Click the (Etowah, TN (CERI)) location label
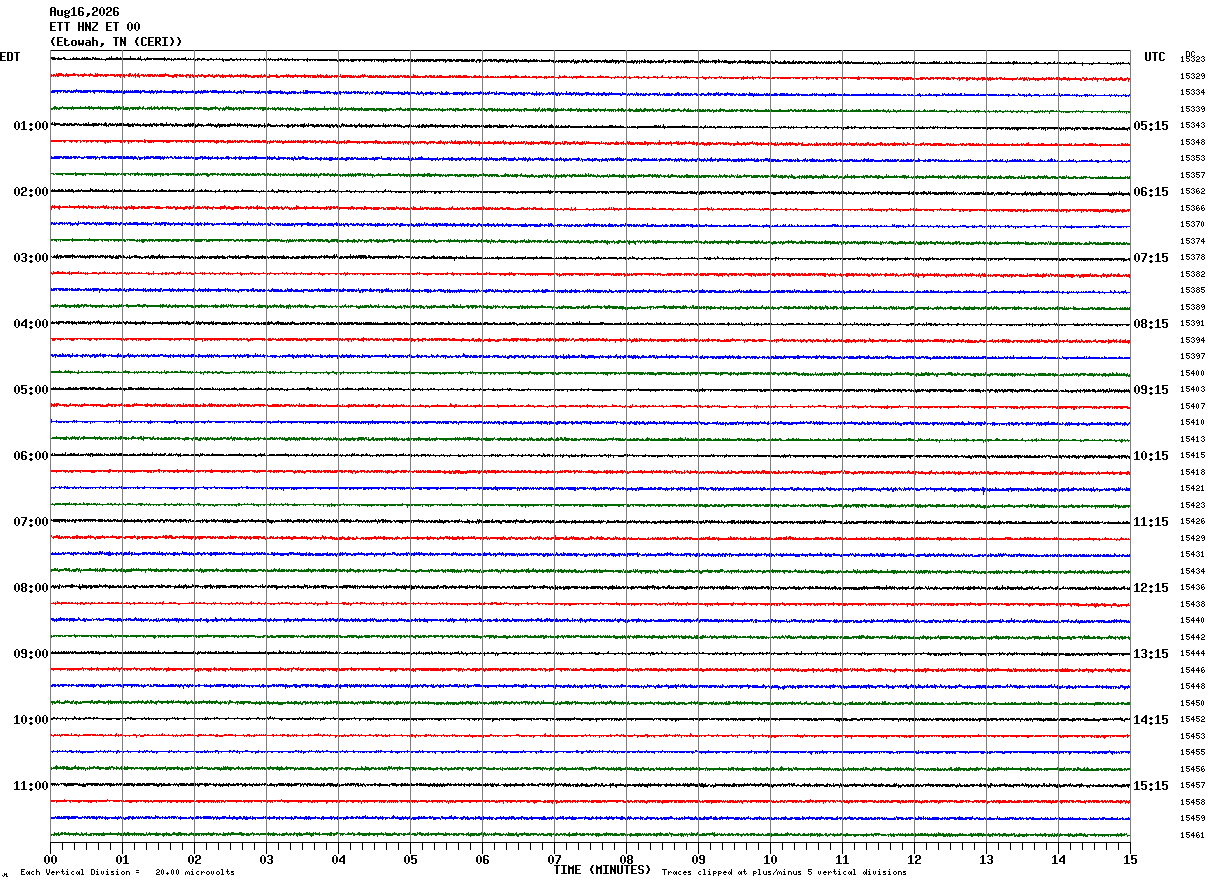1210x886 pixels. tap(116, 42)
